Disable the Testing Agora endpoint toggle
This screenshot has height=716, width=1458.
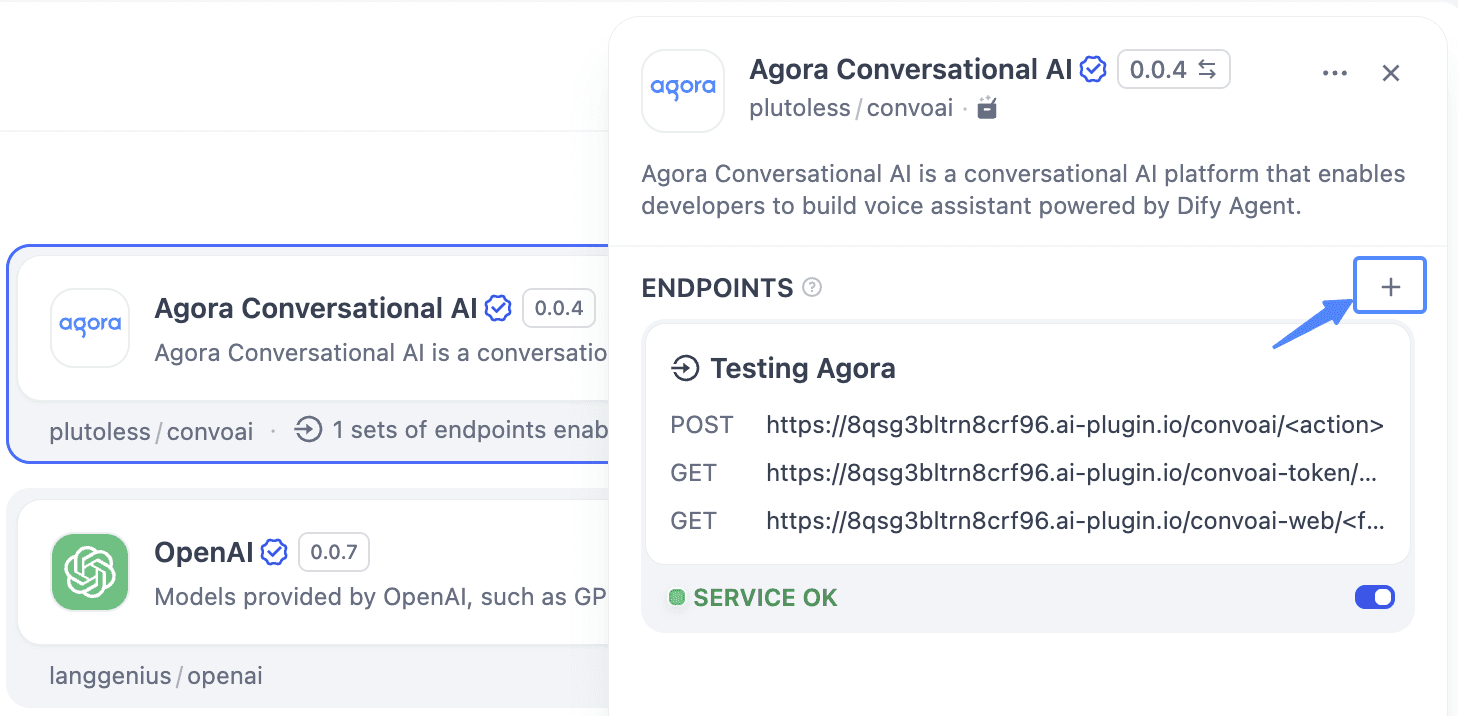point(1374,598)
